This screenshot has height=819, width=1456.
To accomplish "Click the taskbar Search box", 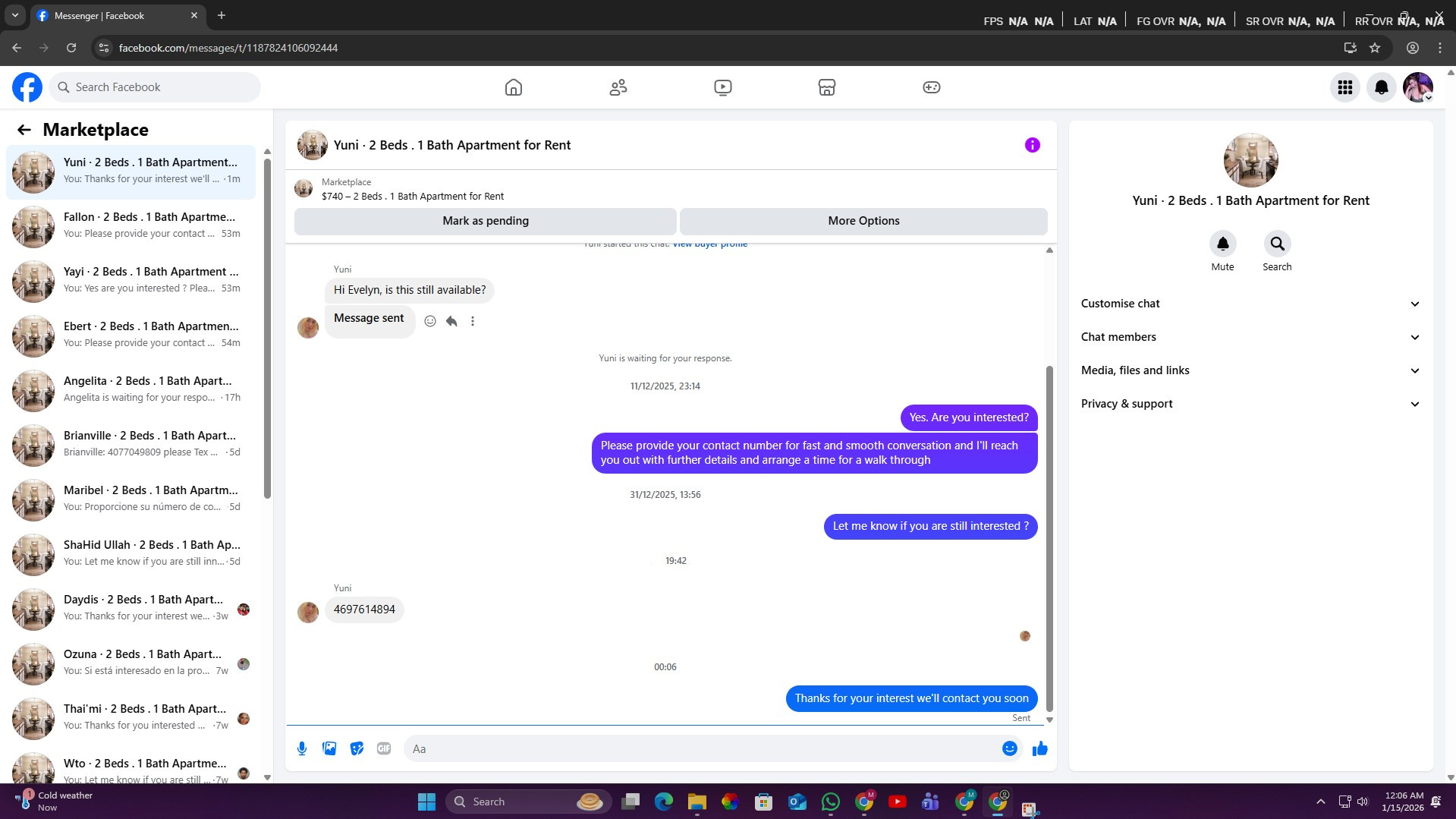I will (x=527, y=802).
